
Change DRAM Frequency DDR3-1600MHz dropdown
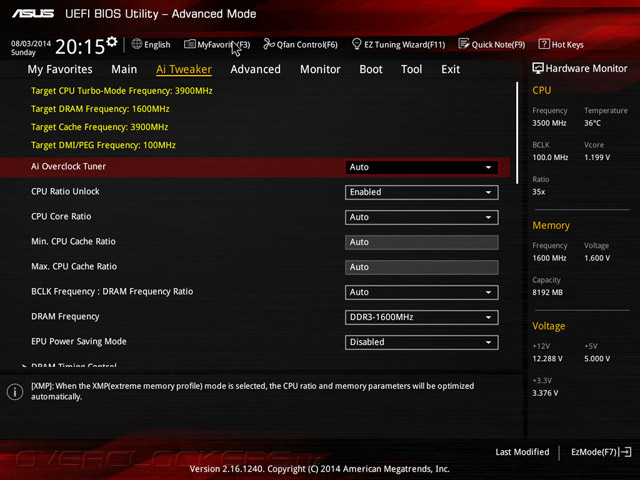tap(422, 317)
